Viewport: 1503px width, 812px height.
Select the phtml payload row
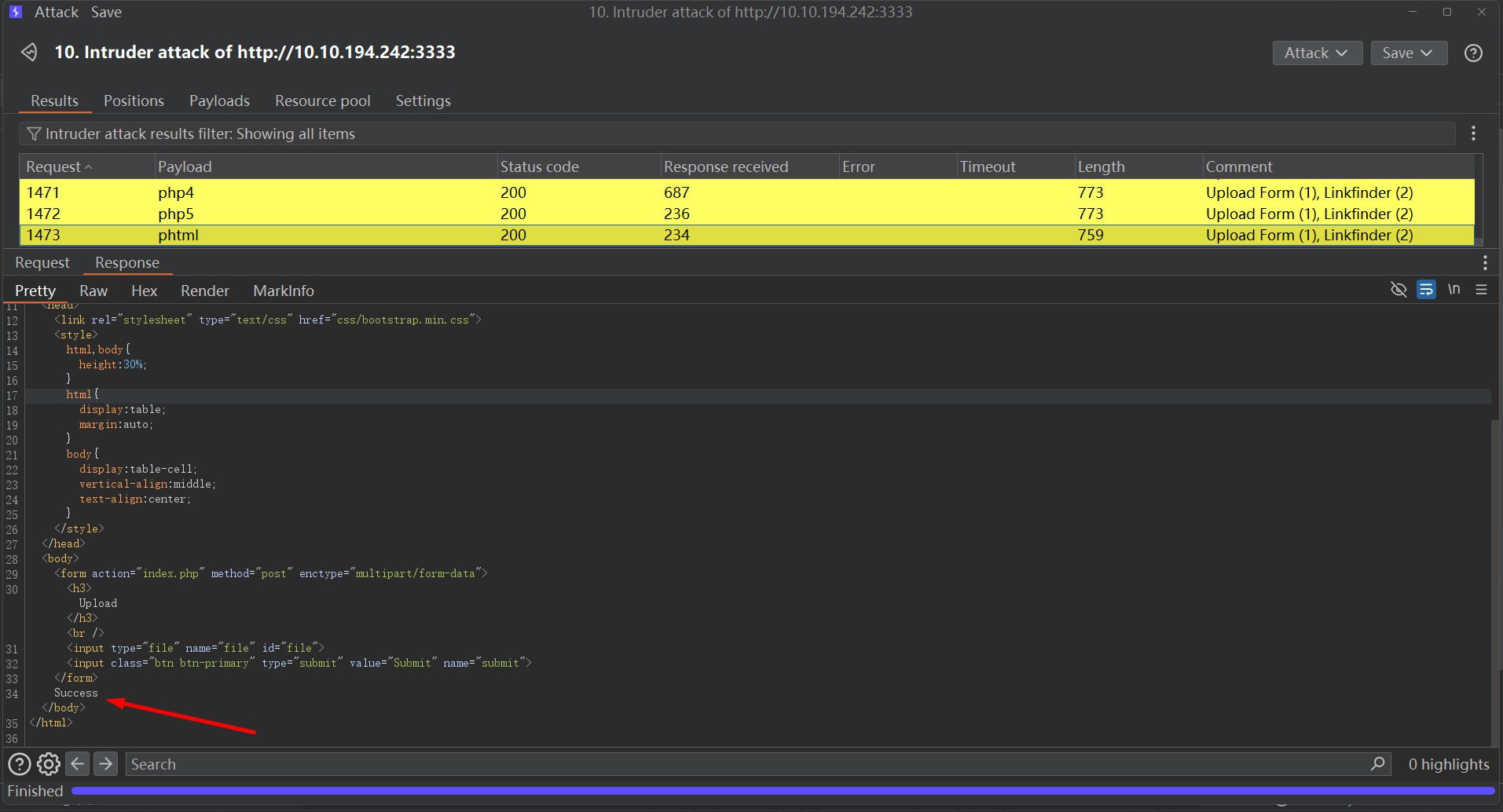coord(746,235)
